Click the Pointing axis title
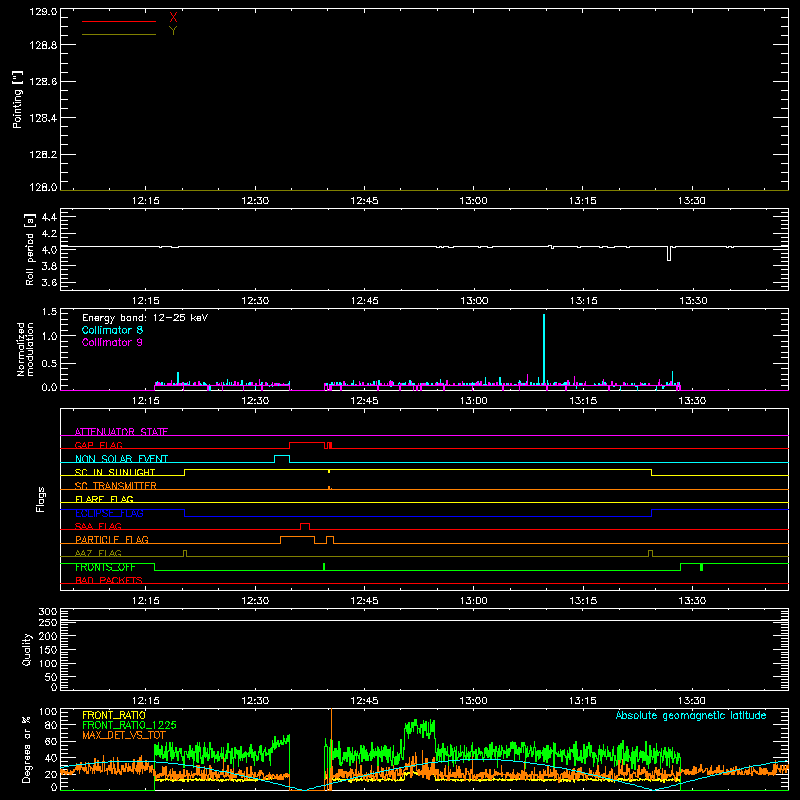Screen dimensions: 800x800 click(18, 99)
